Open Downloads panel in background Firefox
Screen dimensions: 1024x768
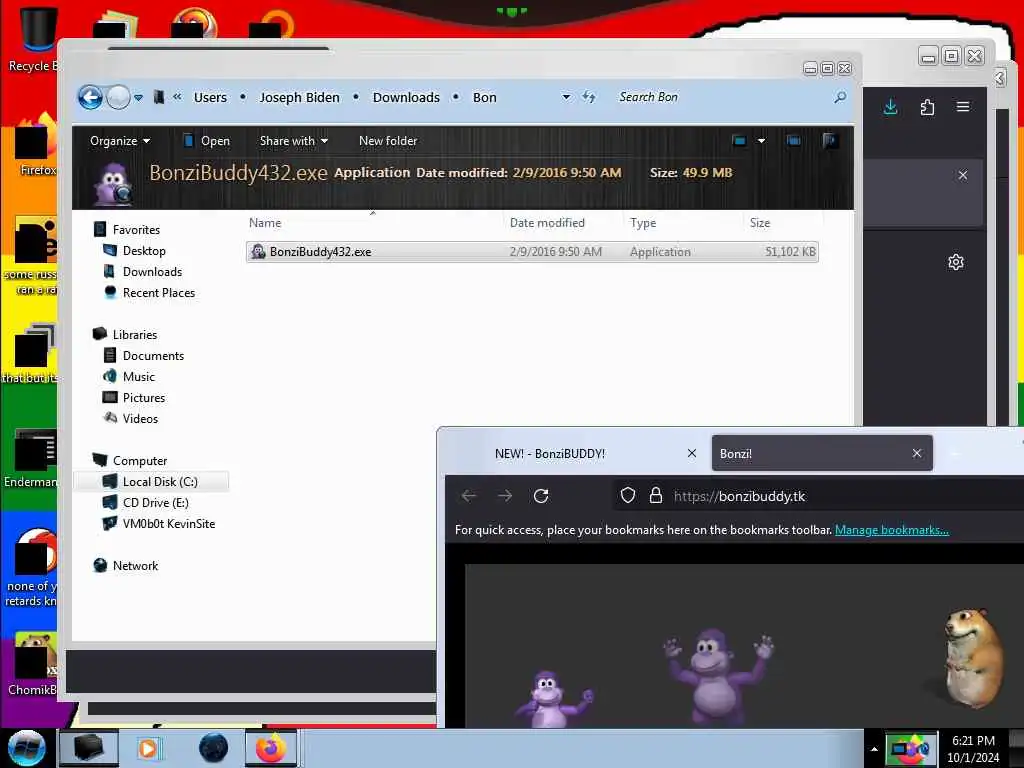click(890, 107)
